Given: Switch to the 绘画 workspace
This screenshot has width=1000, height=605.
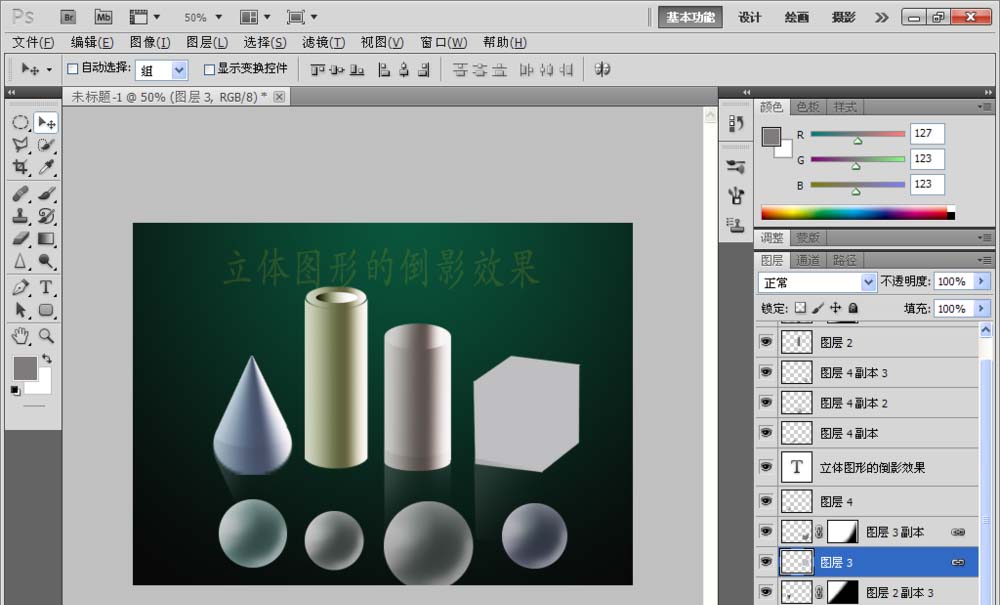Looking at the screenshot, I should 797,17.
